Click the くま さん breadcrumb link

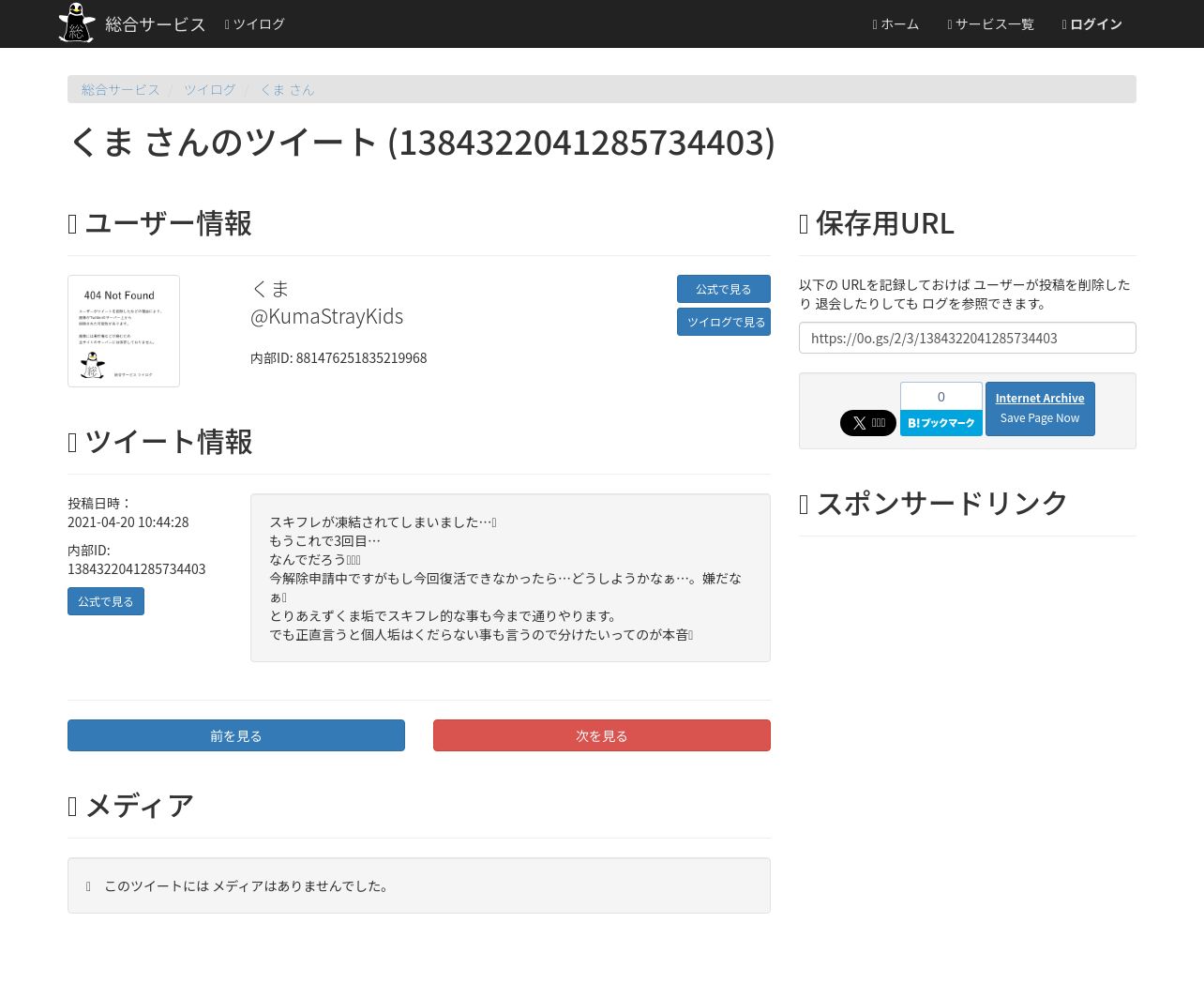tap(287, 90)
